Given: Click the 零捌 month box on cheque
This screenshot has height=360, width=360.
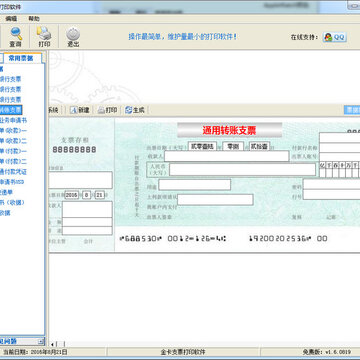Looking at the screenshot, I should (x=233, y=146).
